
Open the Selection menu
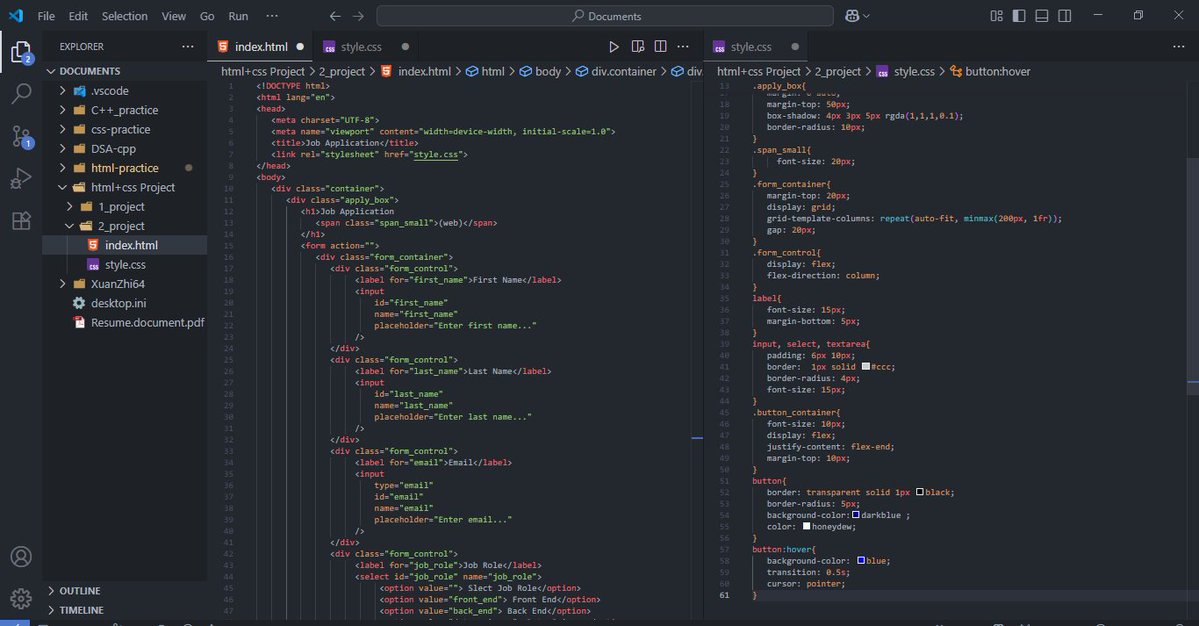coord(125,16)
